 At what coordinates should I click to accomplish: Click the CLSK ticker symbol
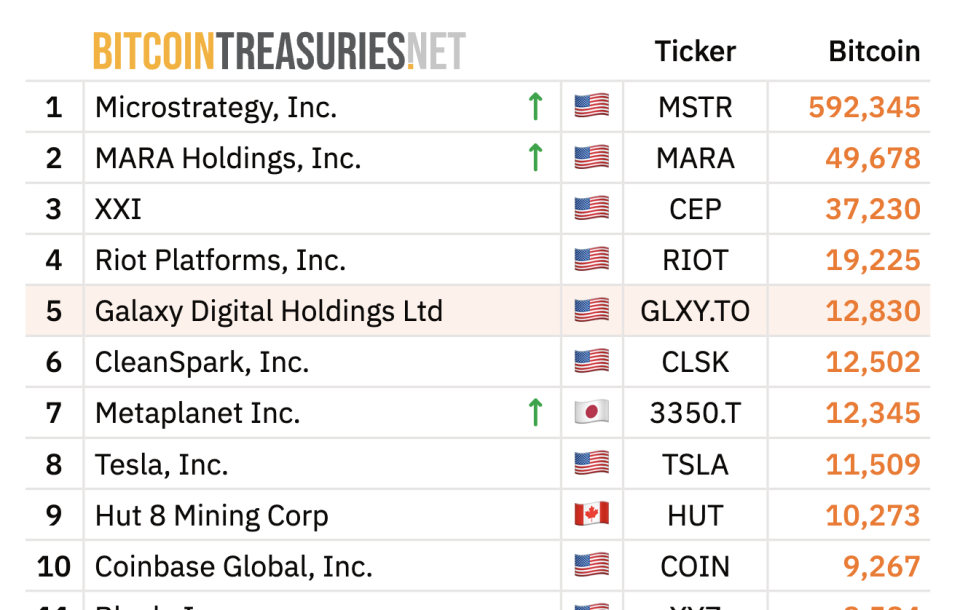click(695, 362)
